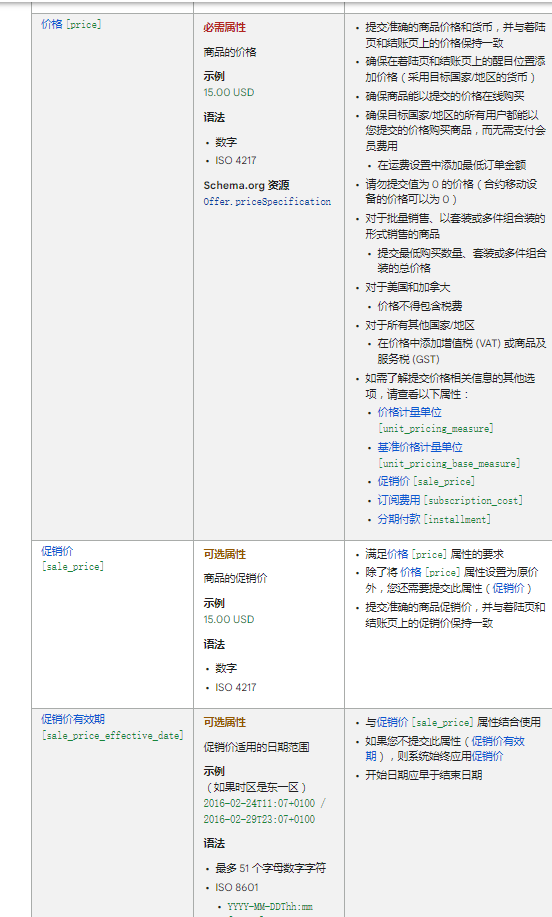Screen dimensions: 552x917
Task: Click bullet 在运费设置中添加最低订单金额
Action: coord(451,165)
